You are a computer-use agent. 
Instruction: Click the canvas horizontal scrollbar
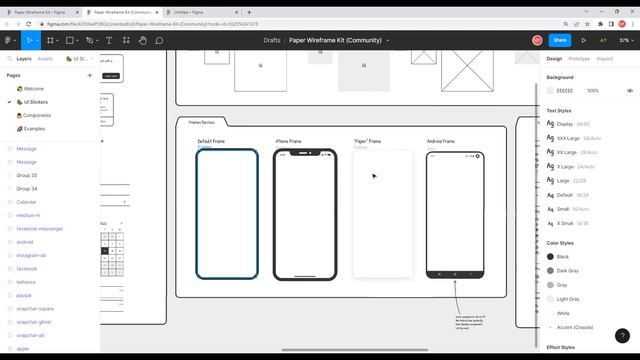tap(355, 350)
